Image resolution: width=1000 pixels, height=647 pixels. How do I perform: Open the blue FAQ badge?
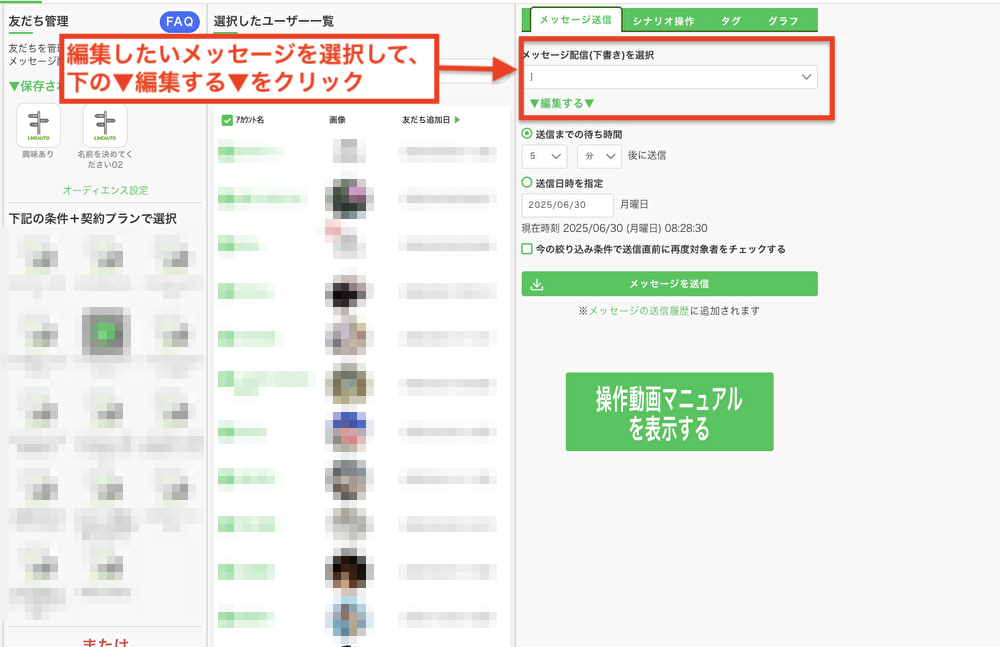coord(179,21)
